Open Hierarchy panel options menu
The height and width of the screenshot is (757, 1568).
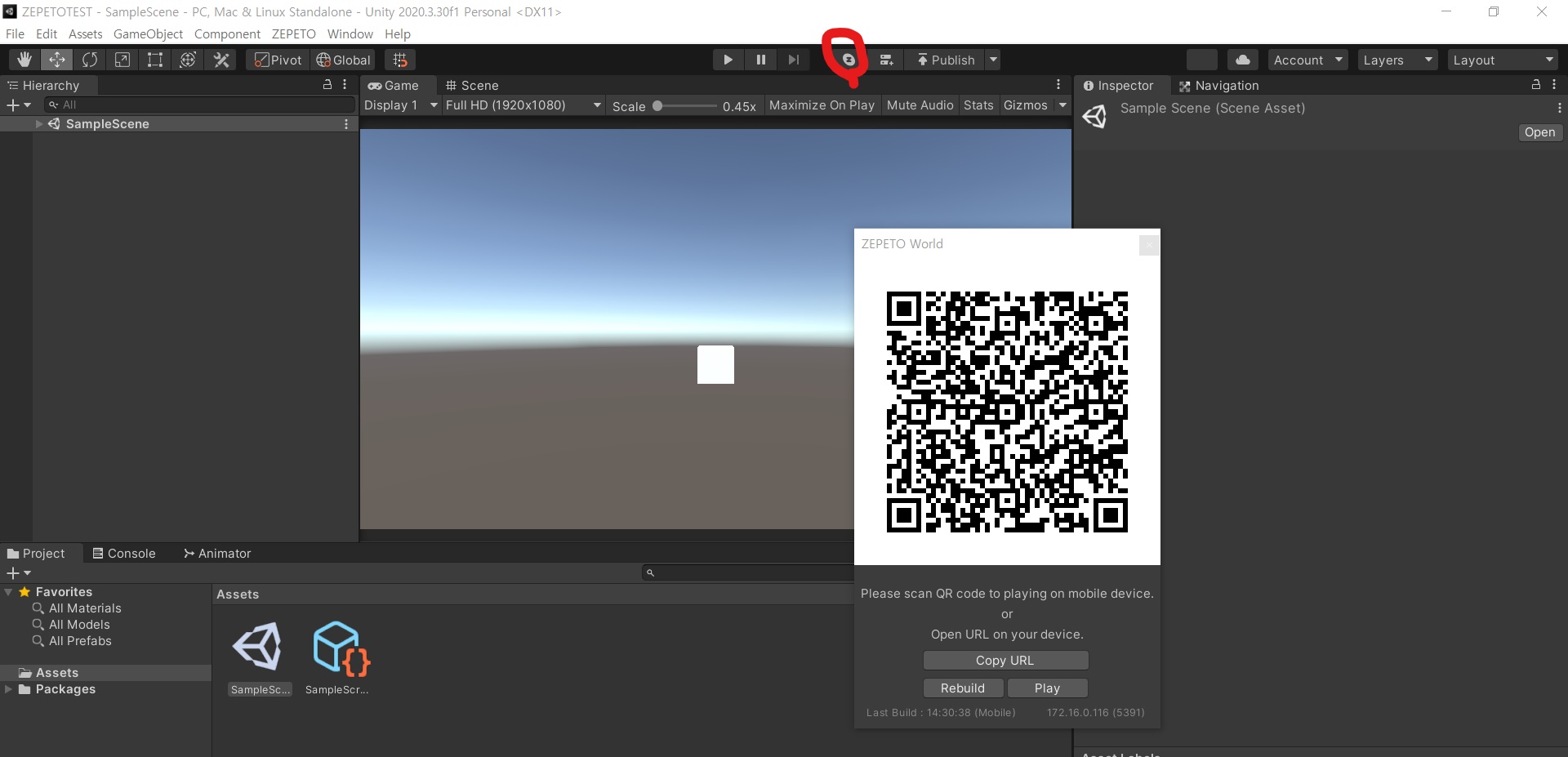pyautogui.click(x=345, y=84)
